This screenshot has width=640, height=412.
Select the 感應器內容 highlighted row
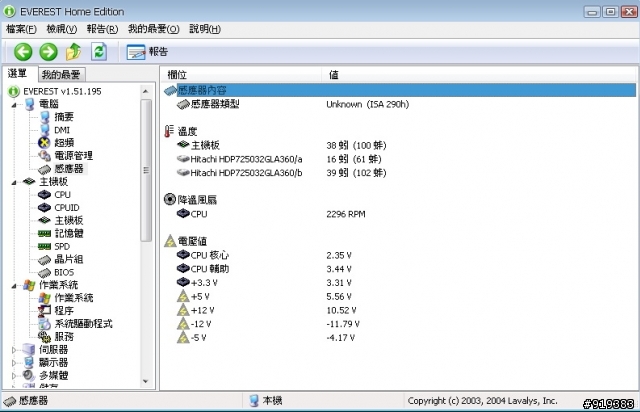pos(399,90)
